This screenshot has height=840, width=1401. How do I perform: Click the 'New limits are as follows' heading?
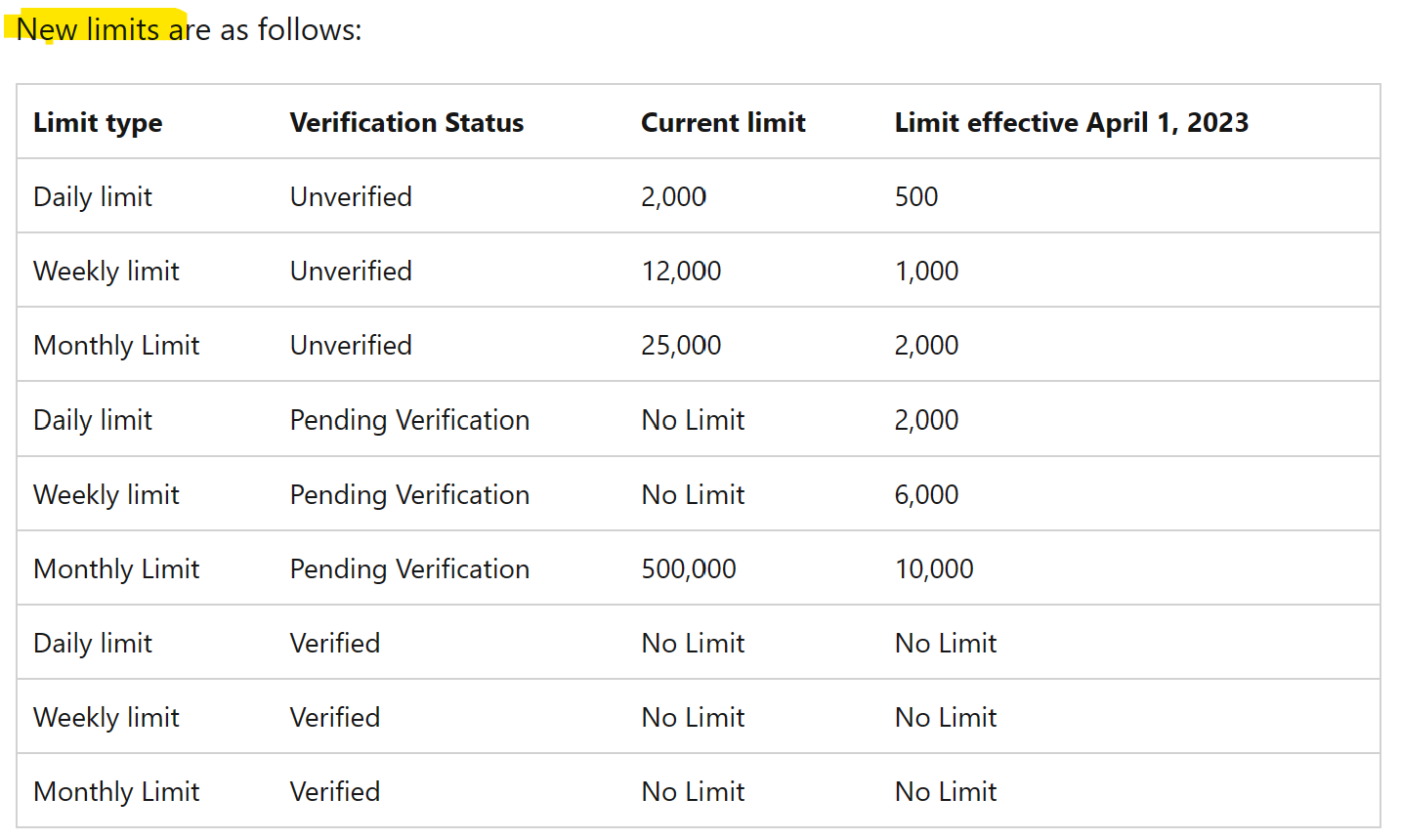click(190, 29)
